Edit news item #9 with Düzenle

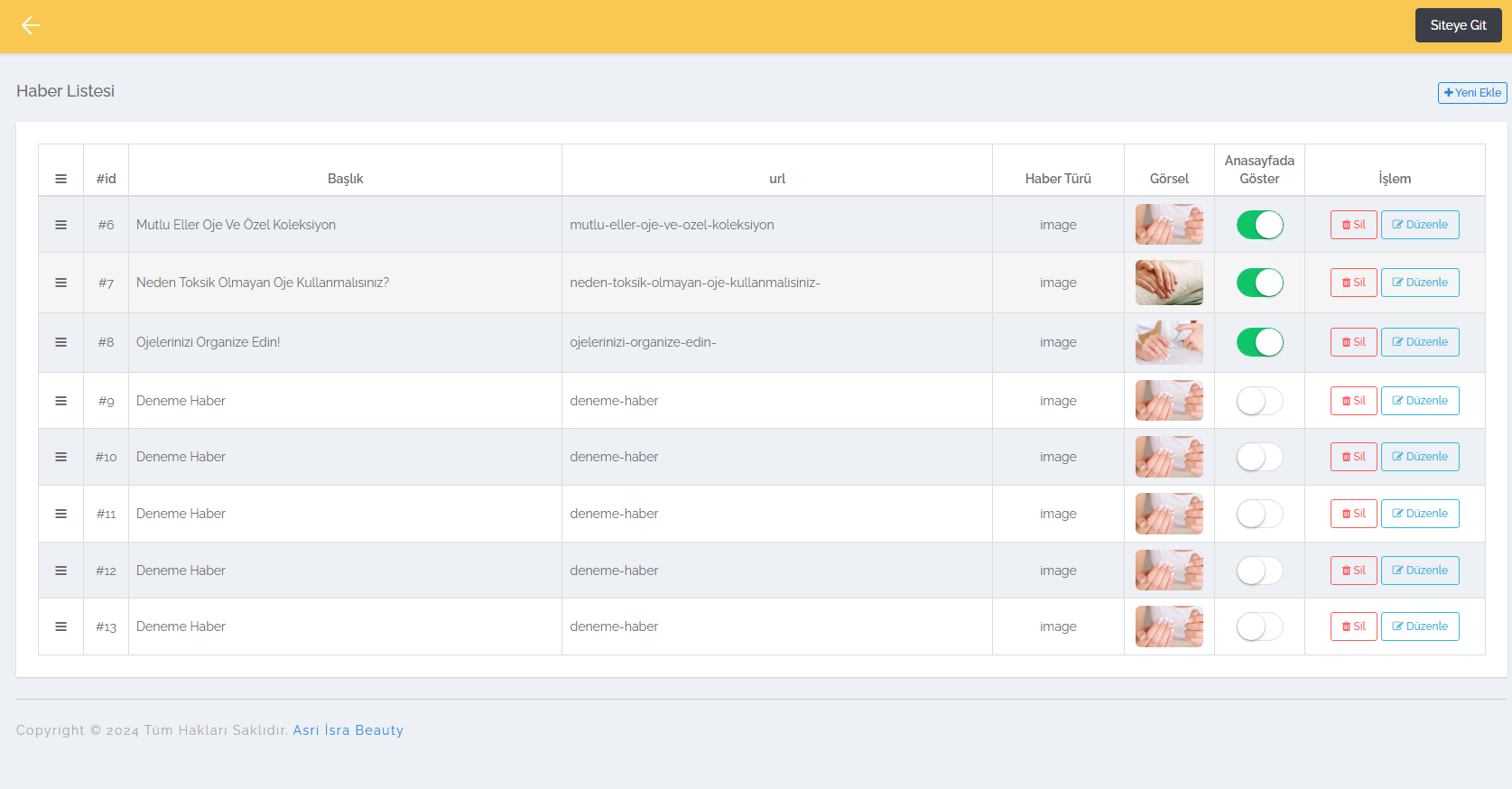[1419, 401]
